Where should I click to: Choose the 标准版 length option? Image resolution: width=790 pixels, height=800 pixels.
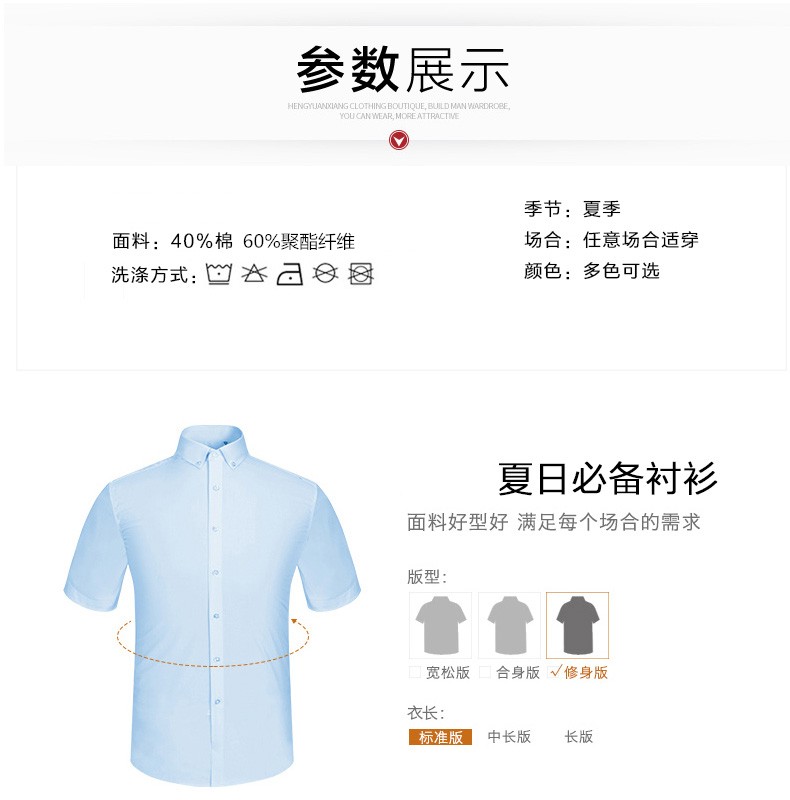440,737
